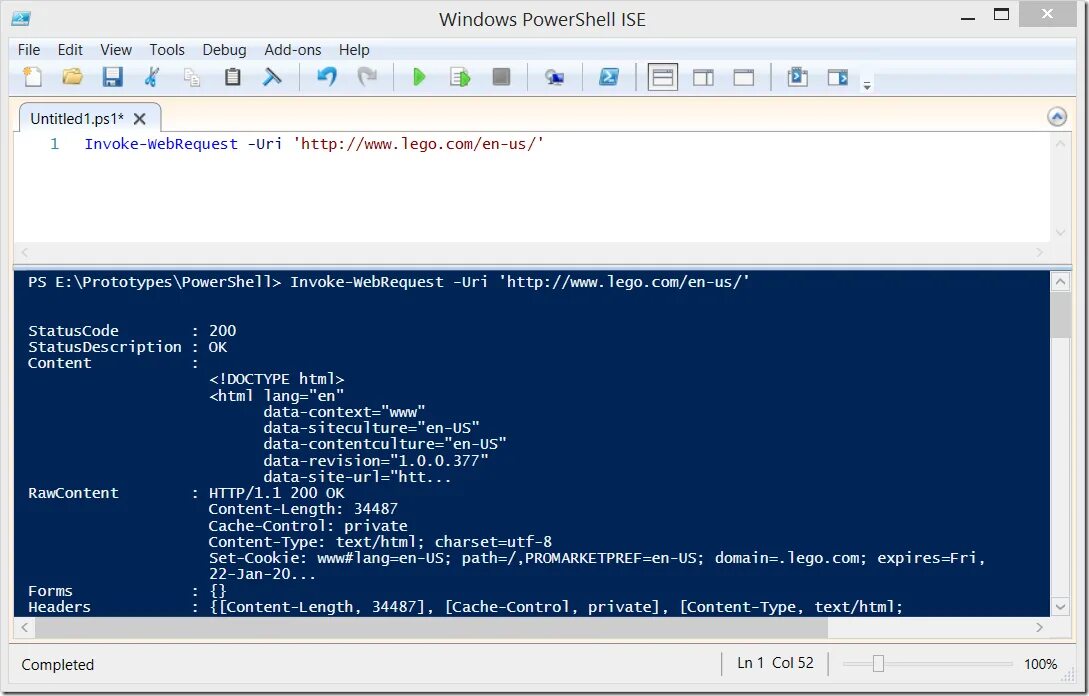Show script pane maximized layout
This screenshot has height=696, width=1089.
click(744, 77)
